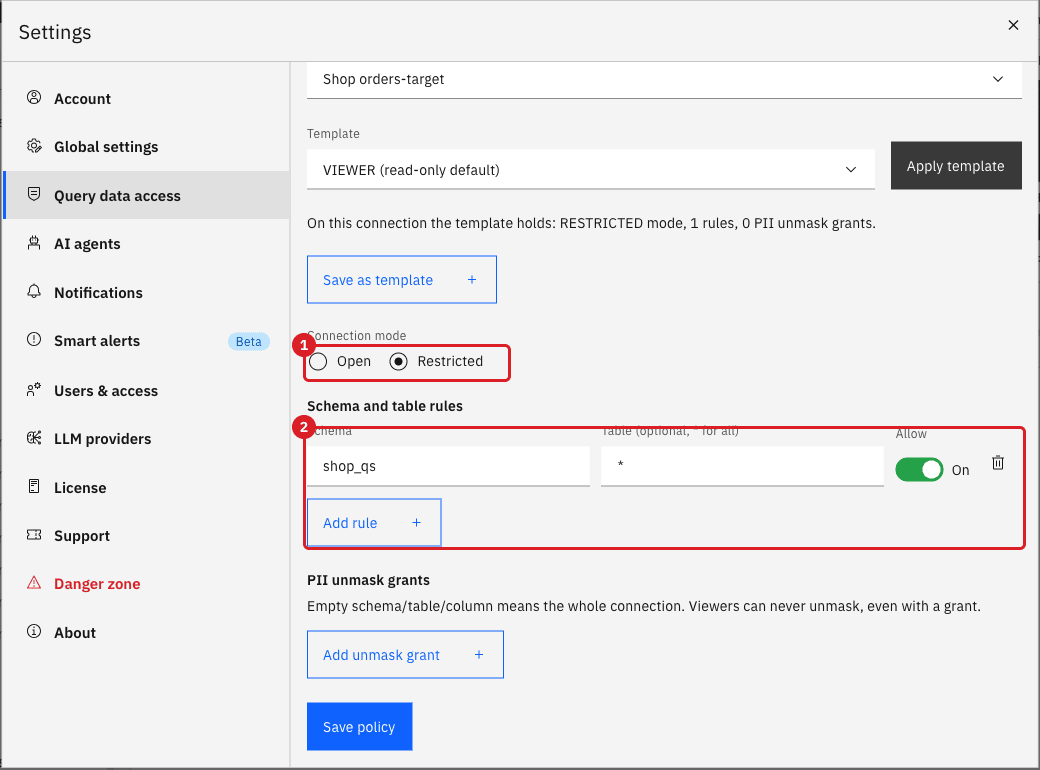Select the Open connection mode radio

(x=318, y=361)
